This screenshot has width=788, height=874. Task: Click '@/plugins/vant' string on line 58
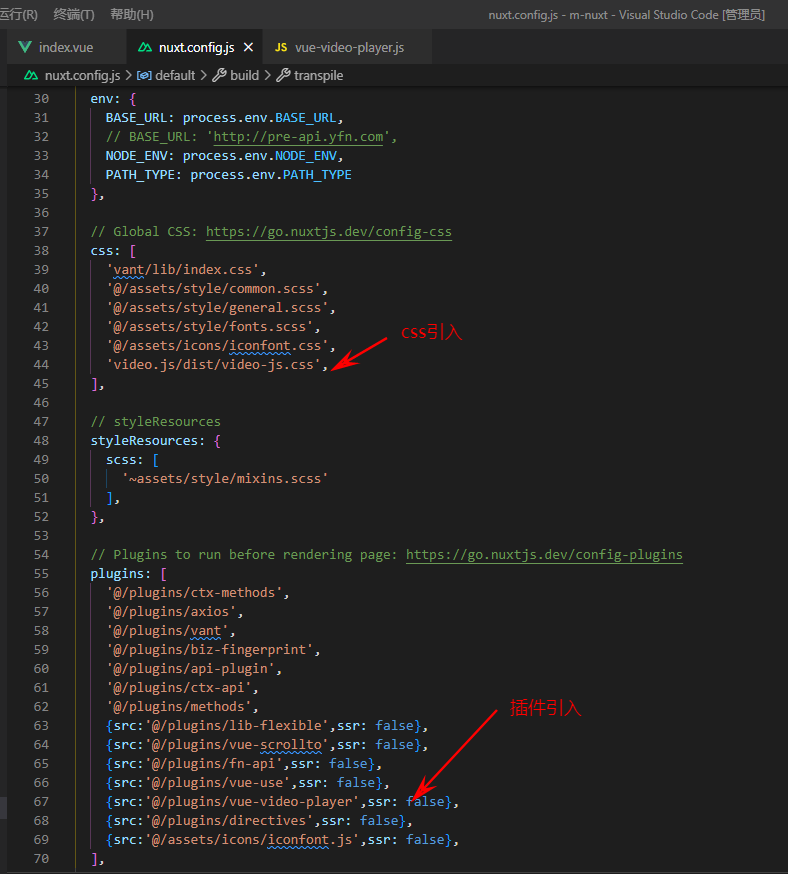[x=168, y=631]
